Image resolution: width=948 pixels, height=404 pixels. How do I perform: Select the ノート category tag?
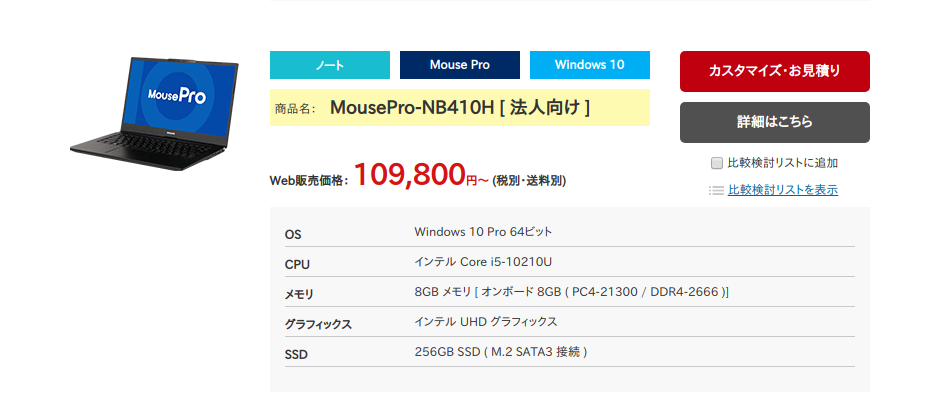pos(330,65)
